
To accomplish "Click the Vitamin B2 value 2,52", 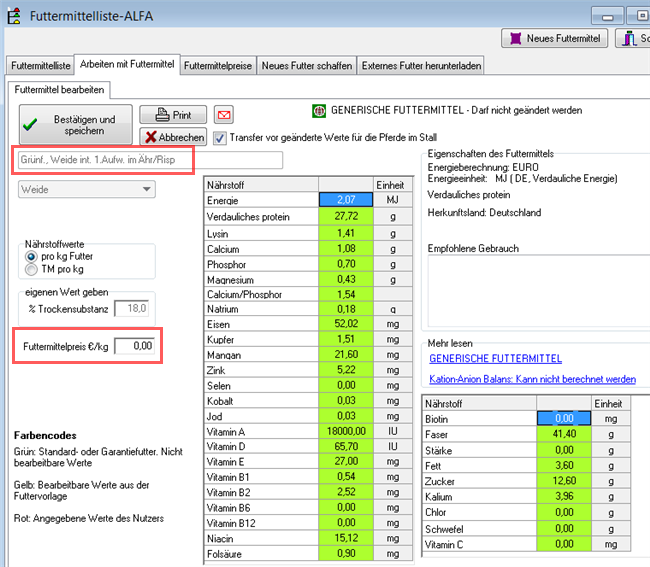I will point(346,492).
